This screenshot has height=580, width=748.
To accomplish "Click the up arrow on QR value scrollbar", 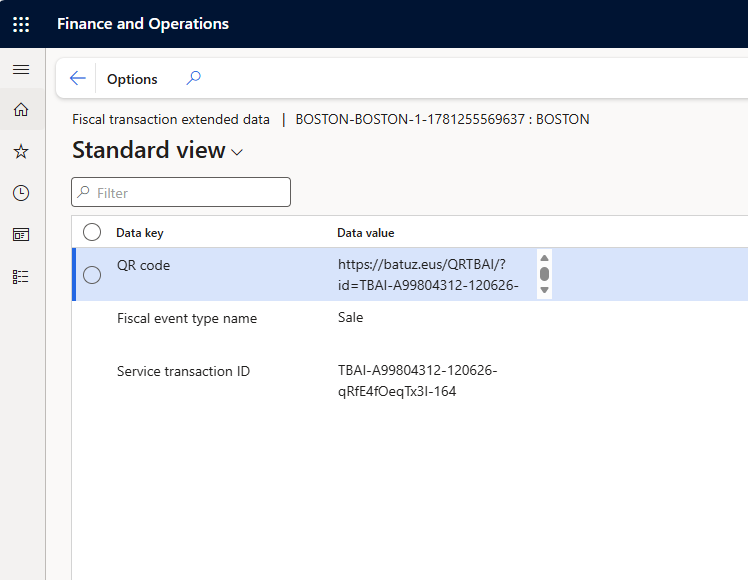I will pos(544,258).
